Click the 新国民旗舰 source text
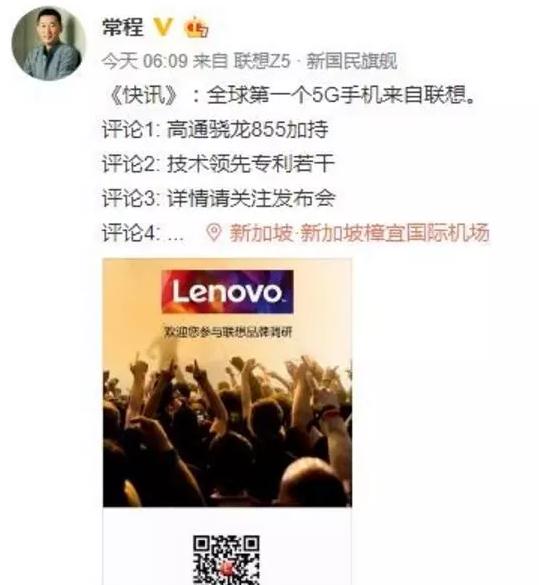The width and height of the screenshot is (539, 585). (x=351, y=61)
